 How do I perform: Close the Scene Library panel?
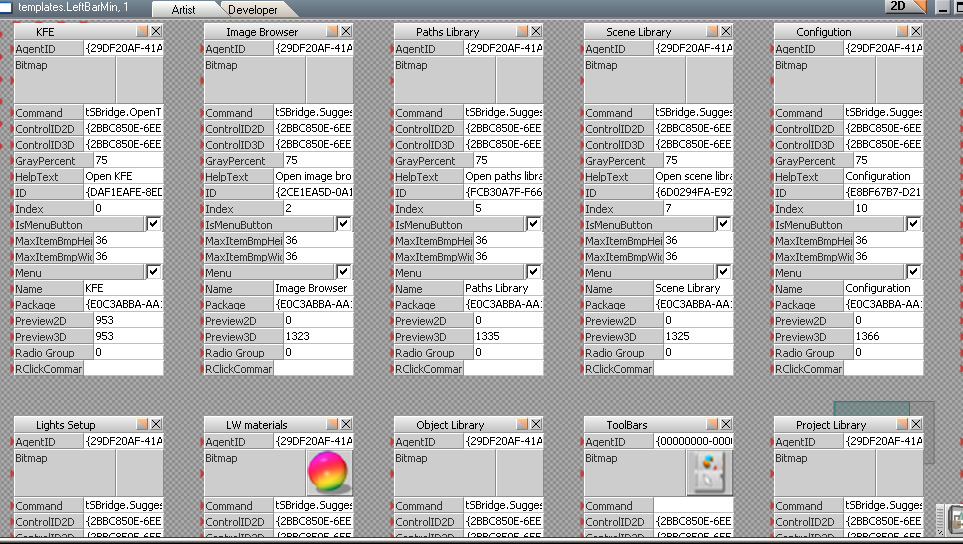726,31
